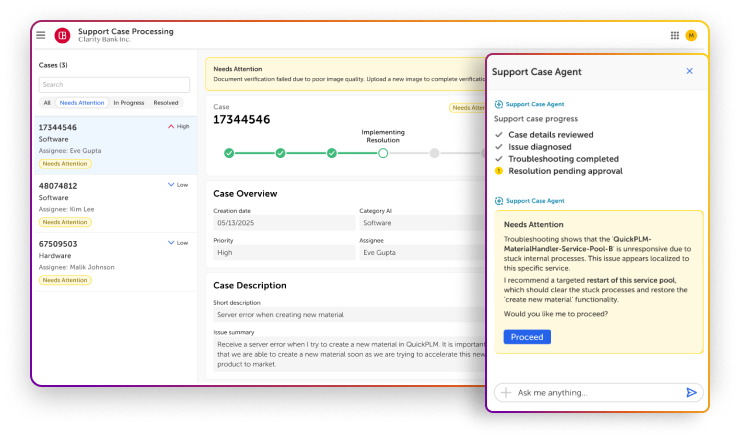Open the hamburger navigation menu

[x=41, y=35]
